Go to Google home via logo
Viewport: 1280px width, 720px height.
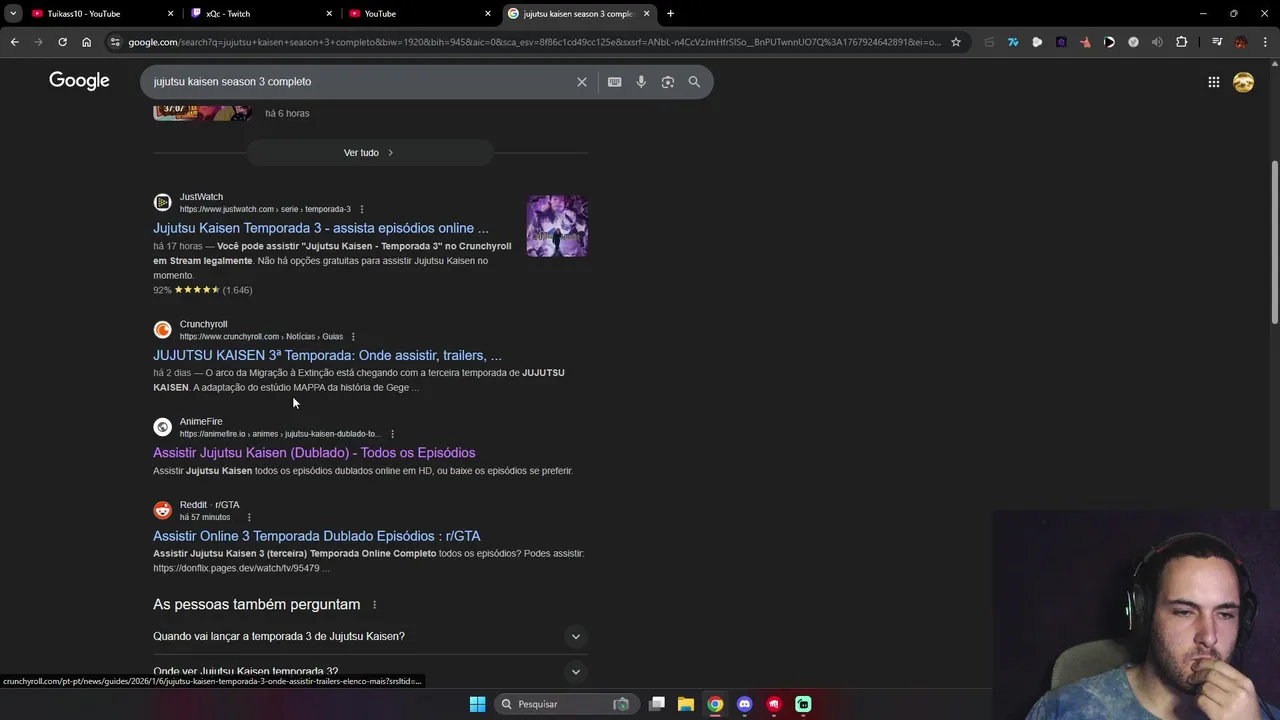(x=79, y=81)
